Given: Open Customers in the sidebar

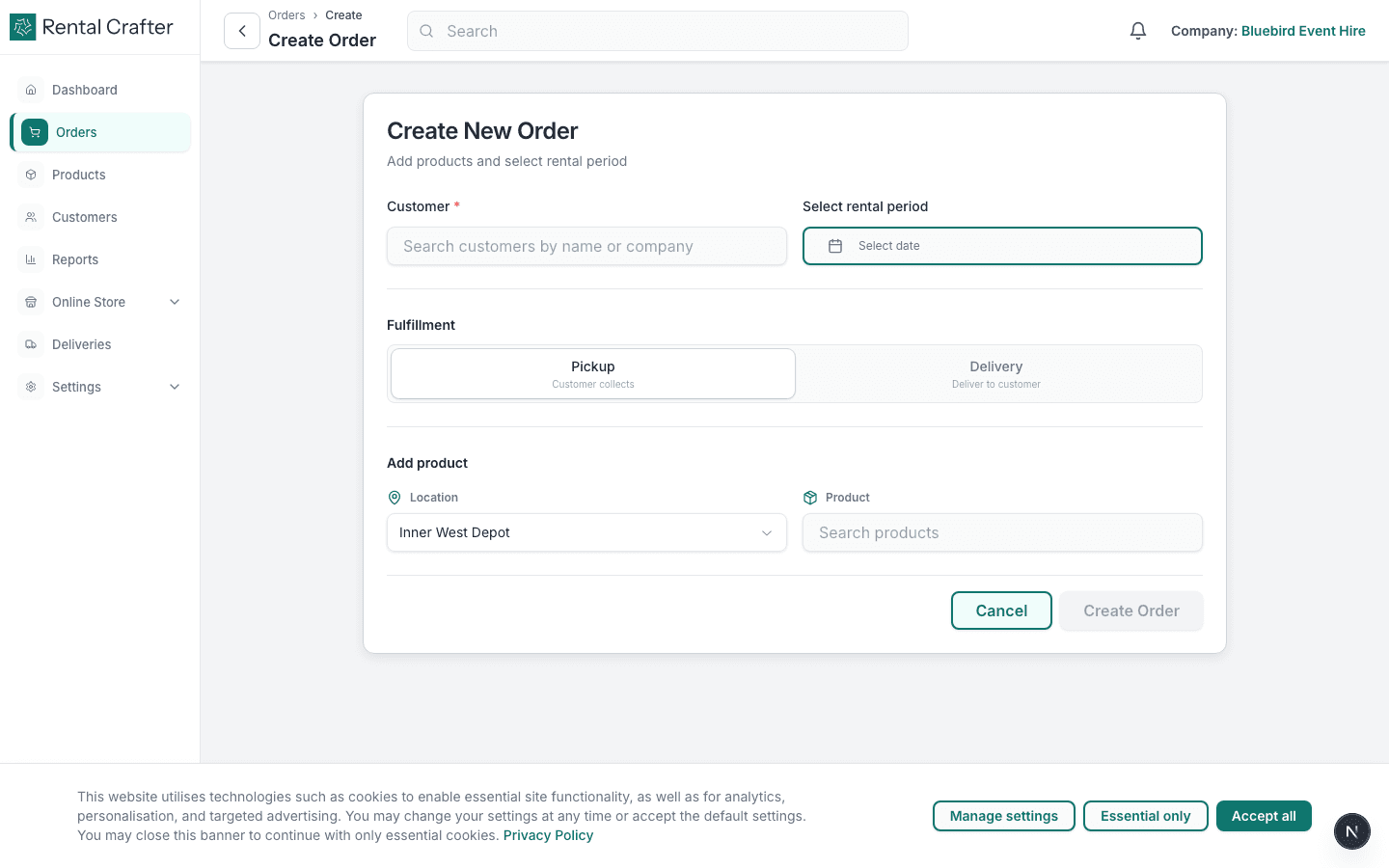Looking at the screenshot, I should click(100, 217).
